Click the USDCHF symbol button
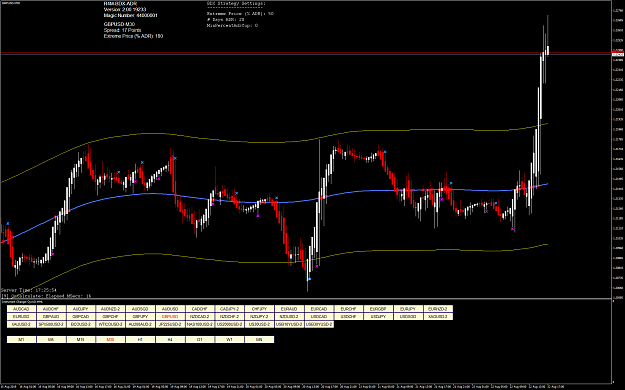The width and height of the screenshot is (625, 390). point(348,317)
